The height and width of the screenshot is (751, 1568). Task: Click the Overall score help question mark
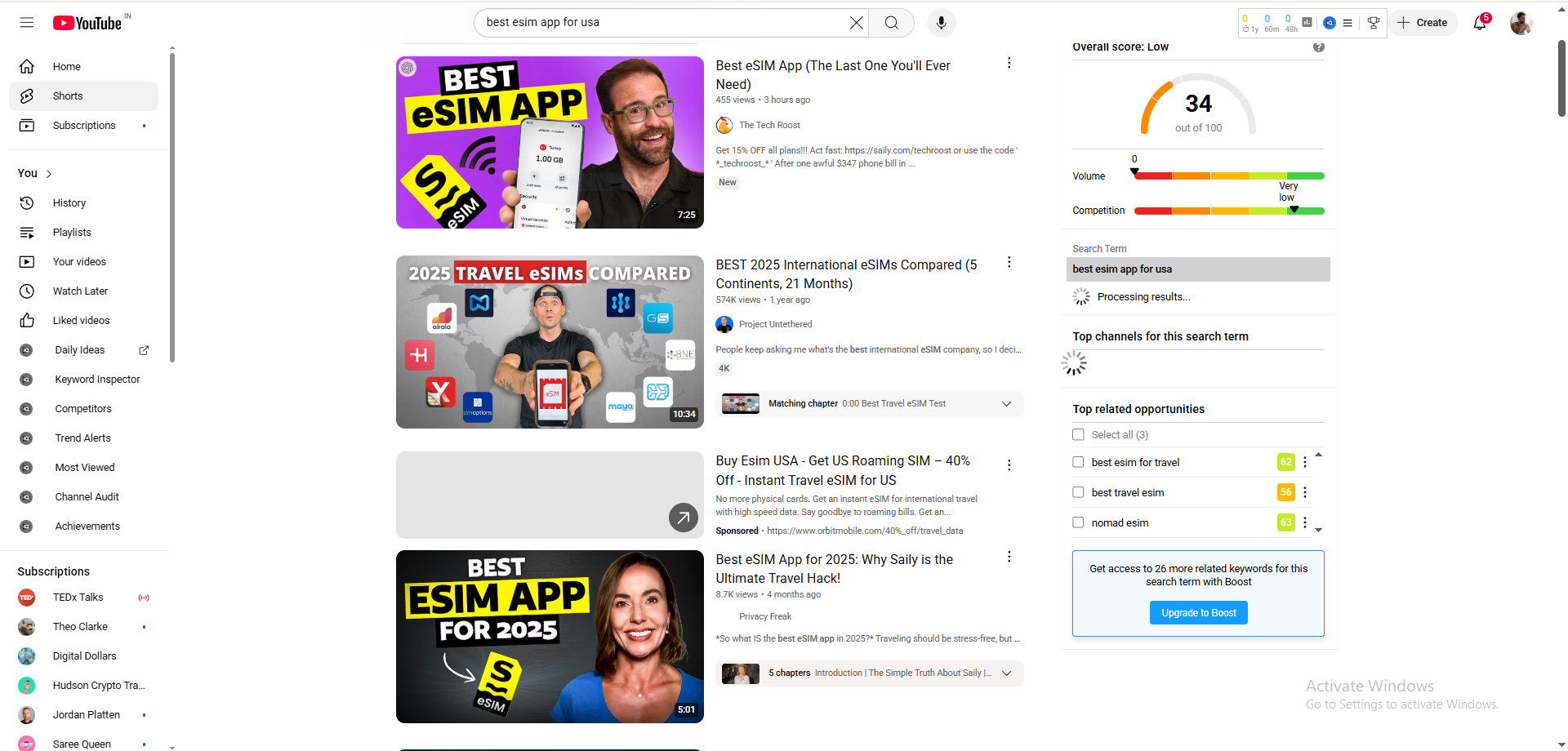pyautogui.click(x=1319, y=47)
